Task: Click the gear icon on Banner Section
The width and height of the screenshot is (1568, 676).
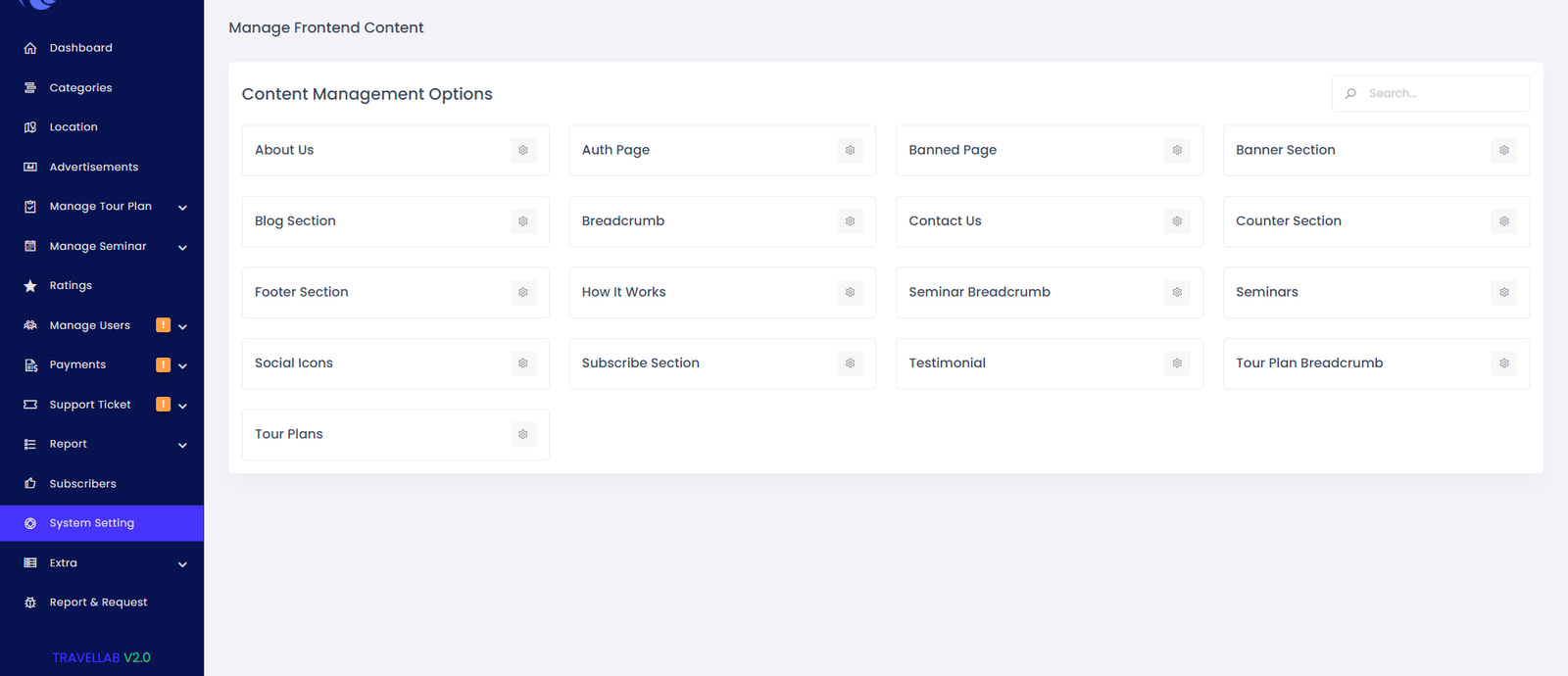Action: point(1503,150)
